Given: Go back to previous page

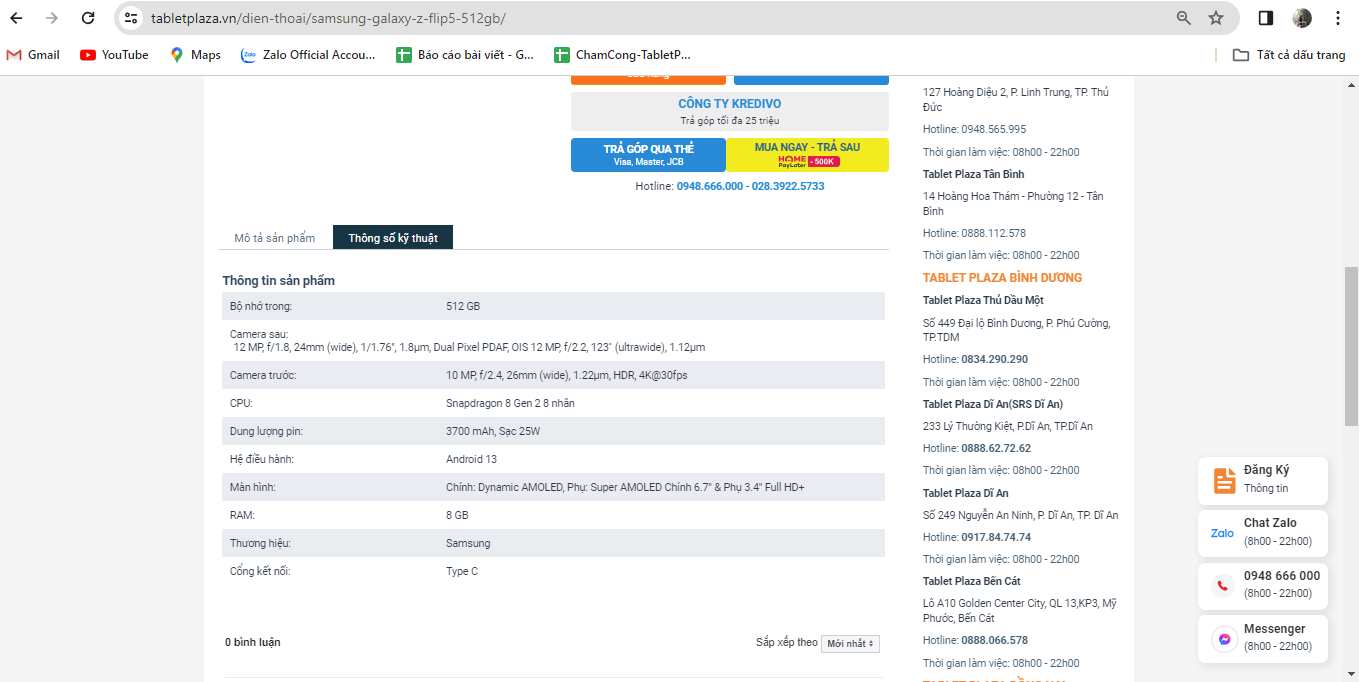Looking at the screenshot, I should [17, 18].
